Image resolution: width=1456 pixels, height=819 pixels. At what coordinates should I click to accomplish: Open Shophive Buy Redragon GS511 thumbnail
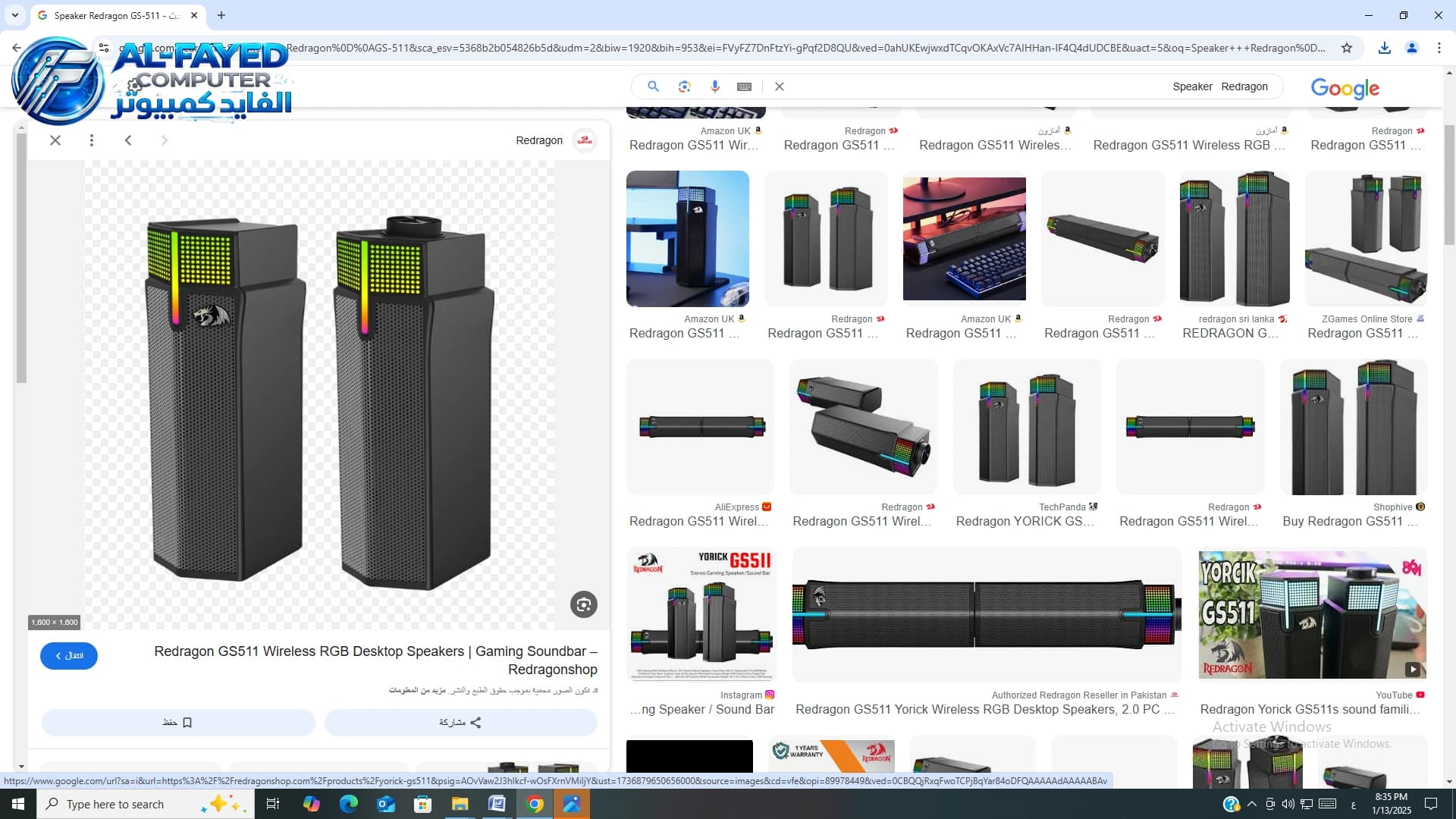1354,427
